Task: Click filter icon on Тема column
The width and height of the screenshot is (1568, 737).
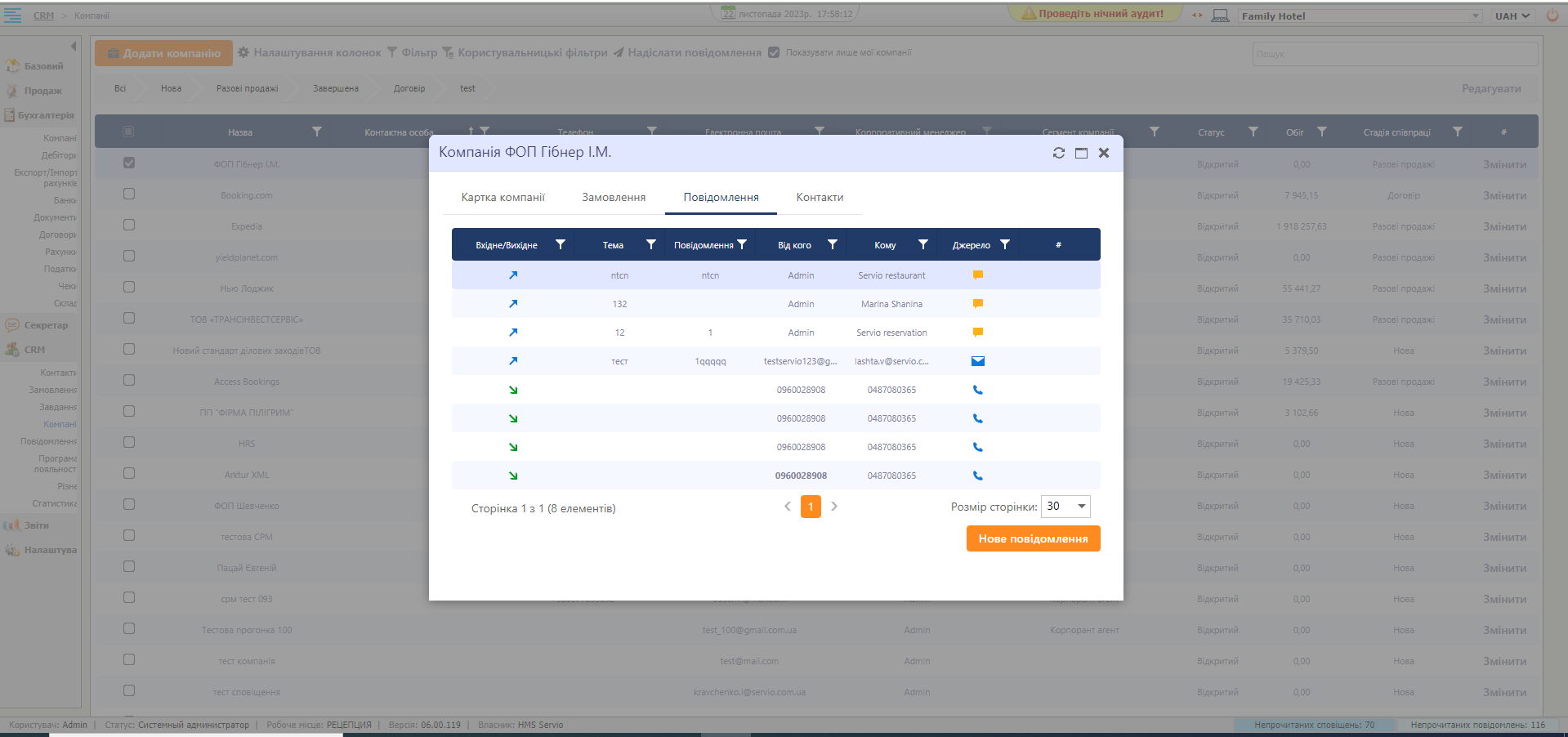Action: coord(650,244)
